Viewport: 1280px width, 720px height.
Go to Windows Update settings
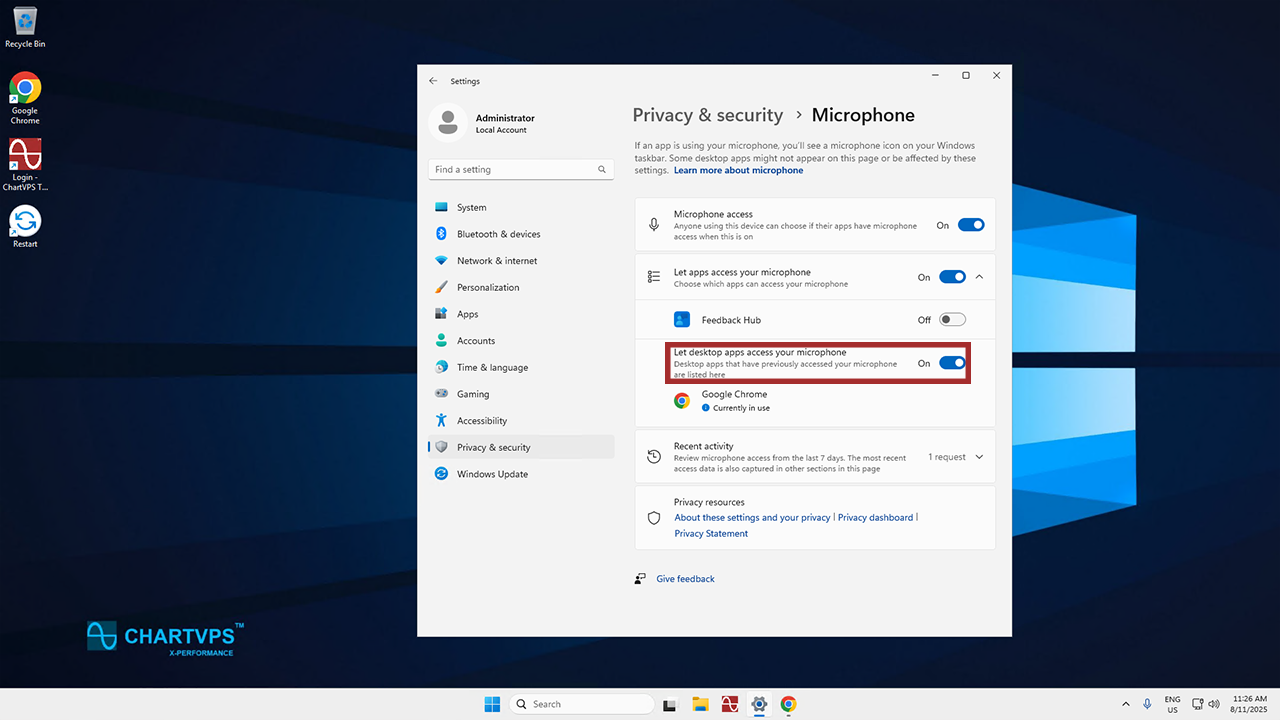coord(492,474)
